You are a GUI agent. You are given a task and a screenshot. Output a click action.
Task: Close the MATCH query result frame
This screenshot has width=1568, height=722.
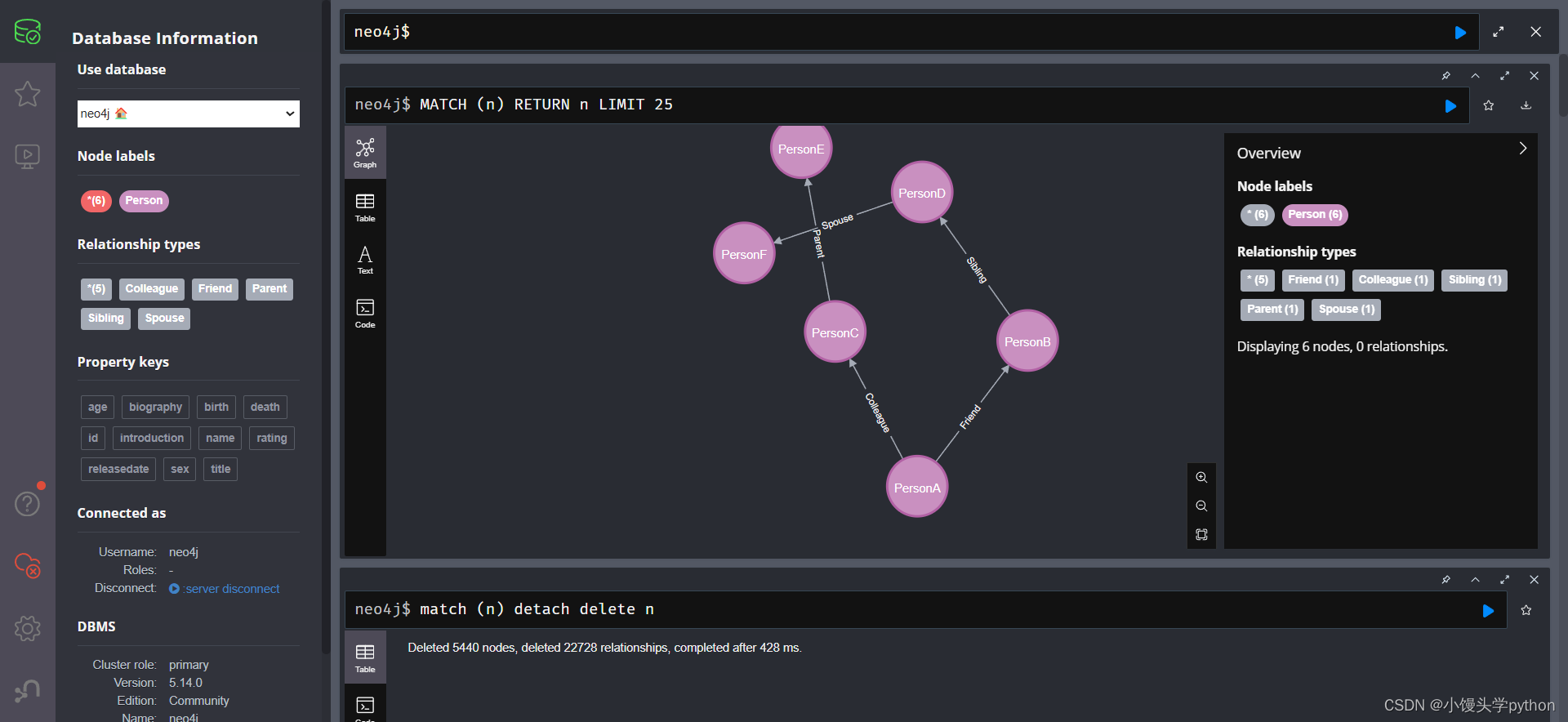point(1534,76)
